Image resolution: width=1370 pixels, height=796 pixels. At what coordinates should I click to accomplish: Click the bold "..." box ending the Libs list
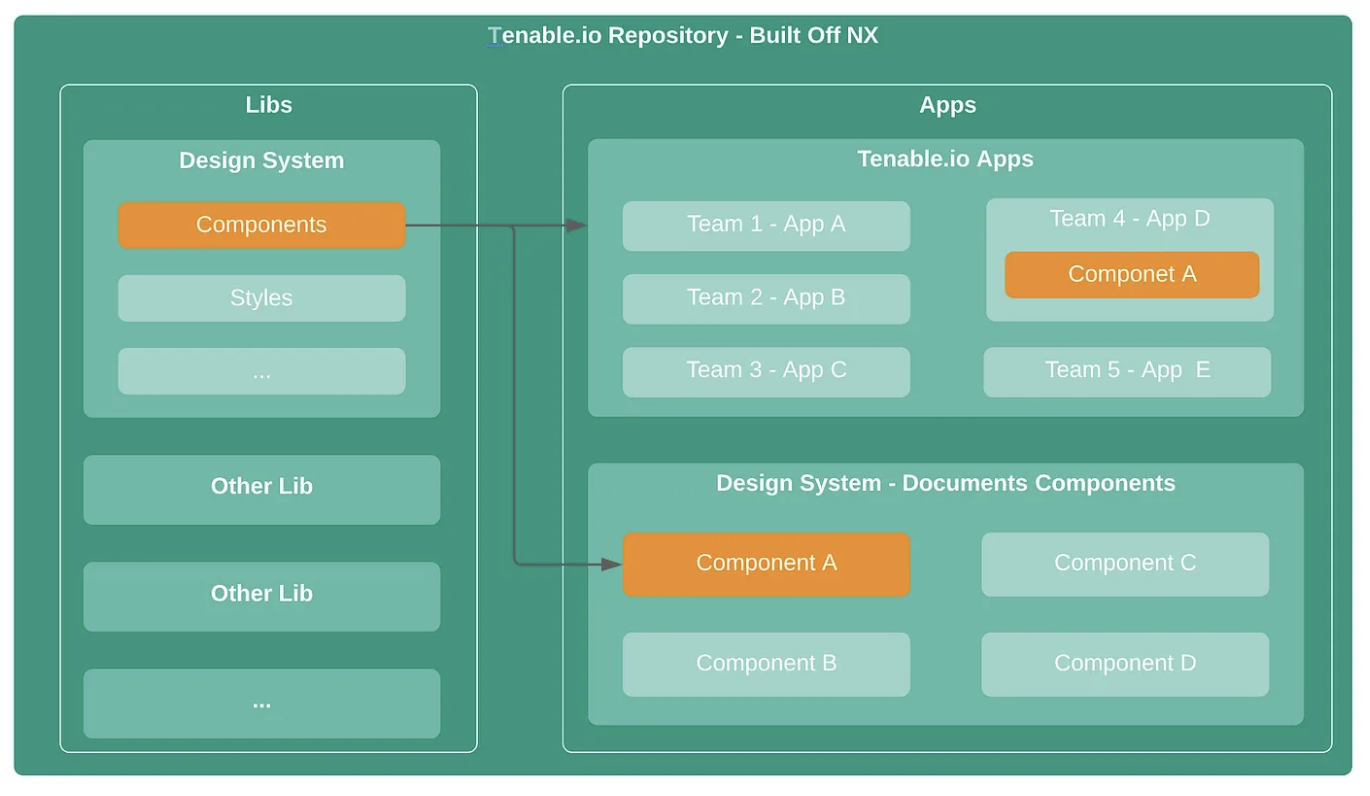click(x=262, y=704)
